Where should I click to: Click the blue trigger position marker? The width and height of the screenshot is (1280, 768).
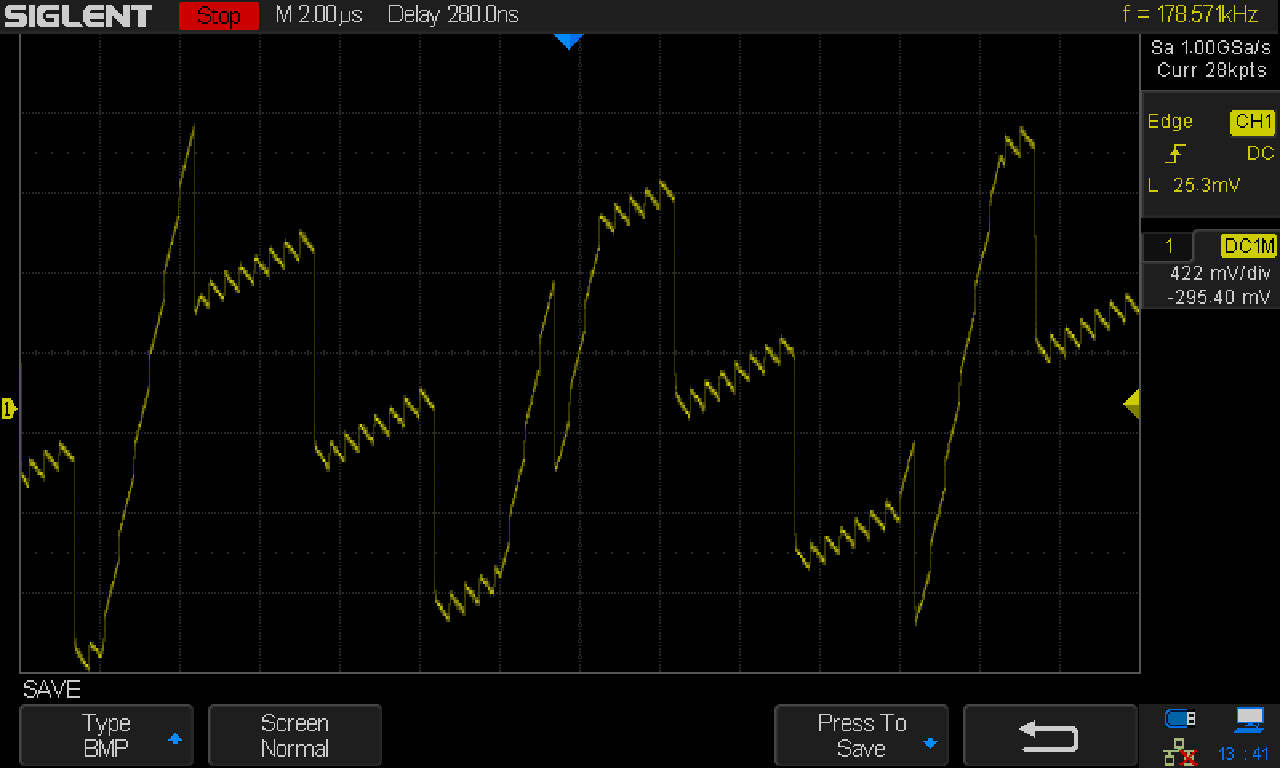[568, 41]
